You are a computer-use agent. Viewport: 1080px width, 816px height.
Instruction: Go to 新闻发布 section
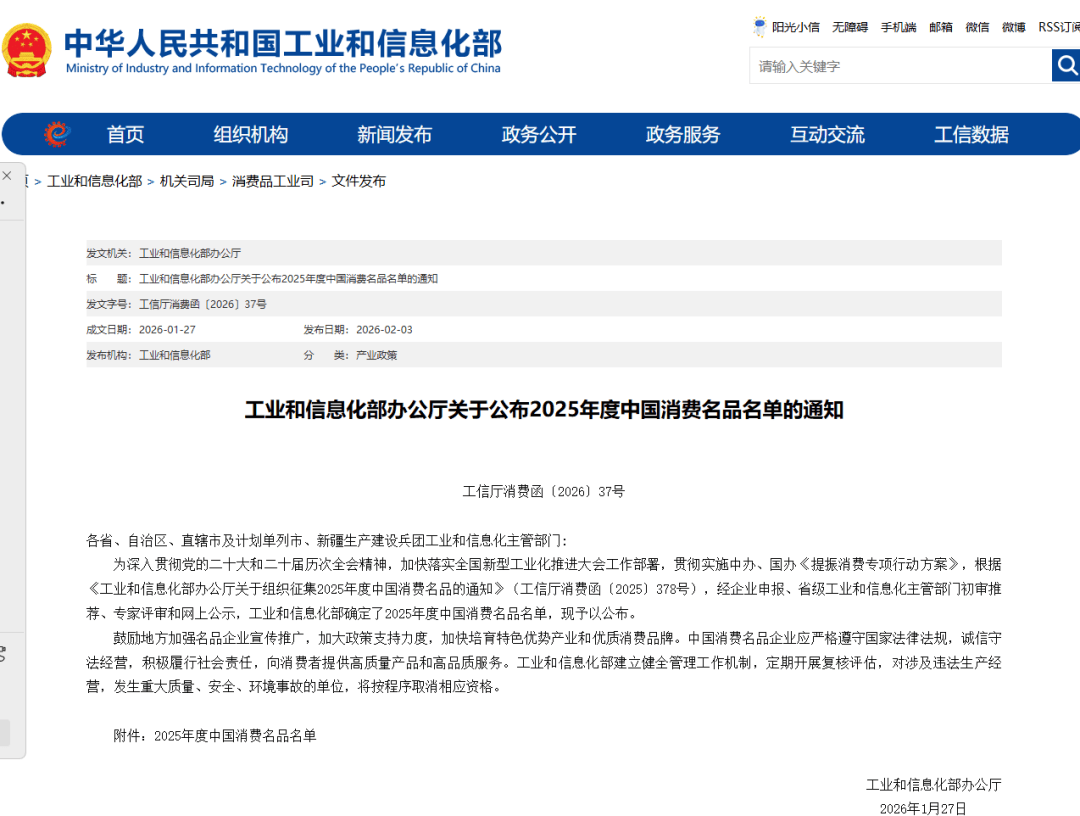pyautogui.click(x=394, y=135)
